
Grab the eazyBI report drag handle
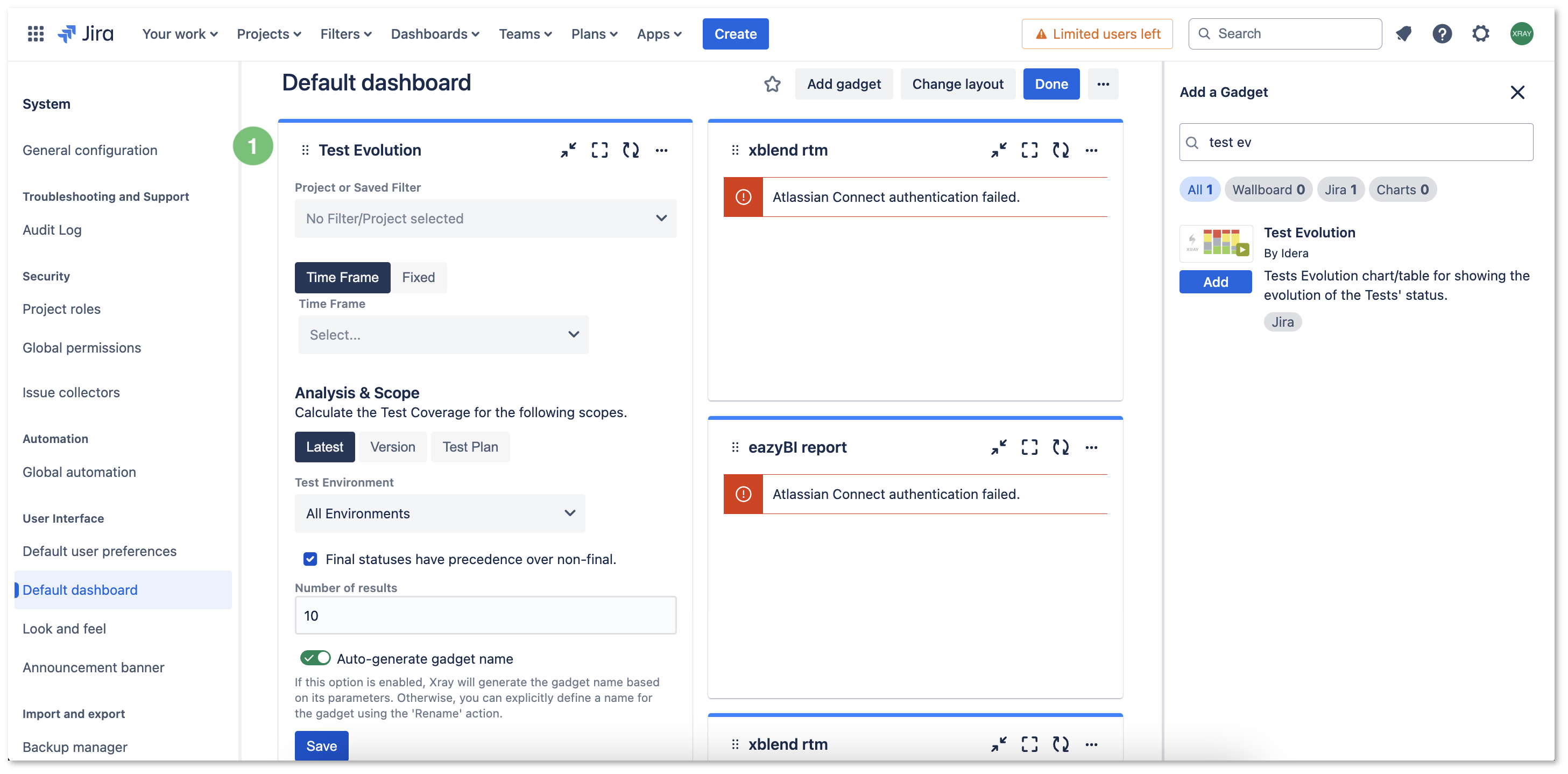[736, 447]
